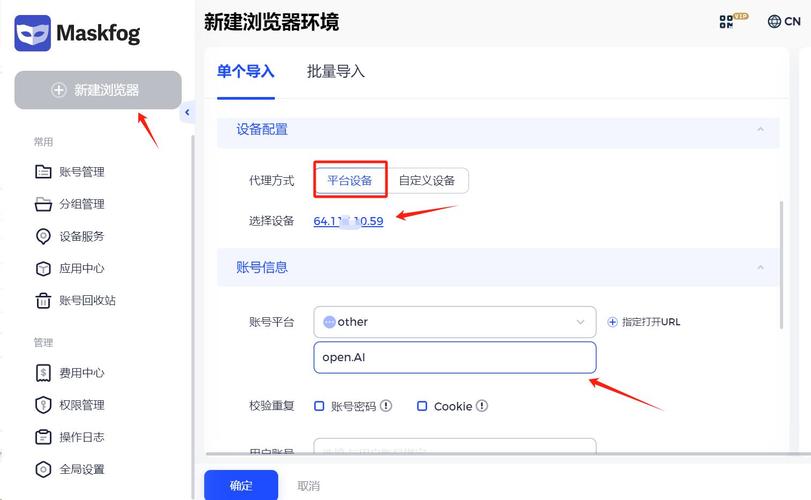
Task: Open 费用中心 in the sidebar
Action: pos(82,373)
